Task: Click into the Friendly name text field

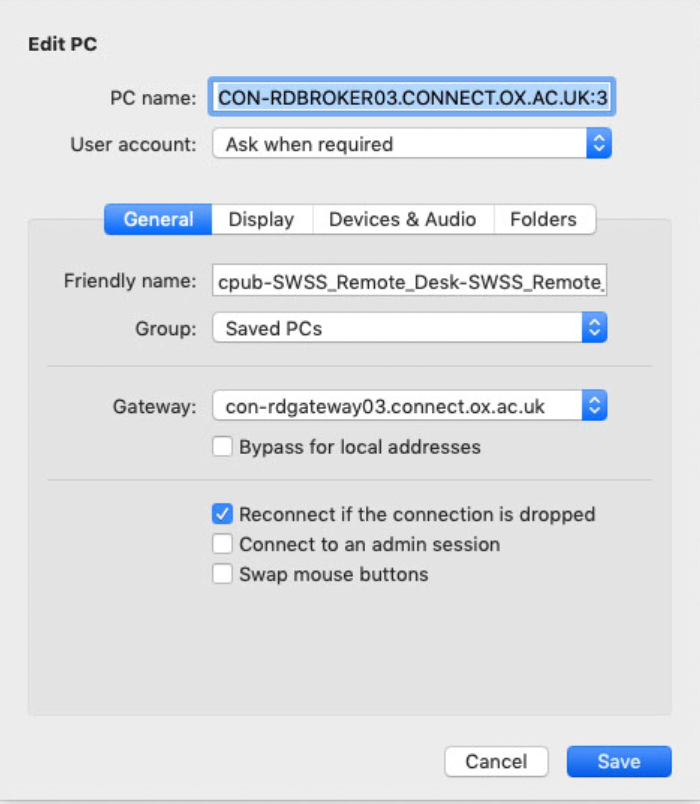Action: click(x=409, y=282)
